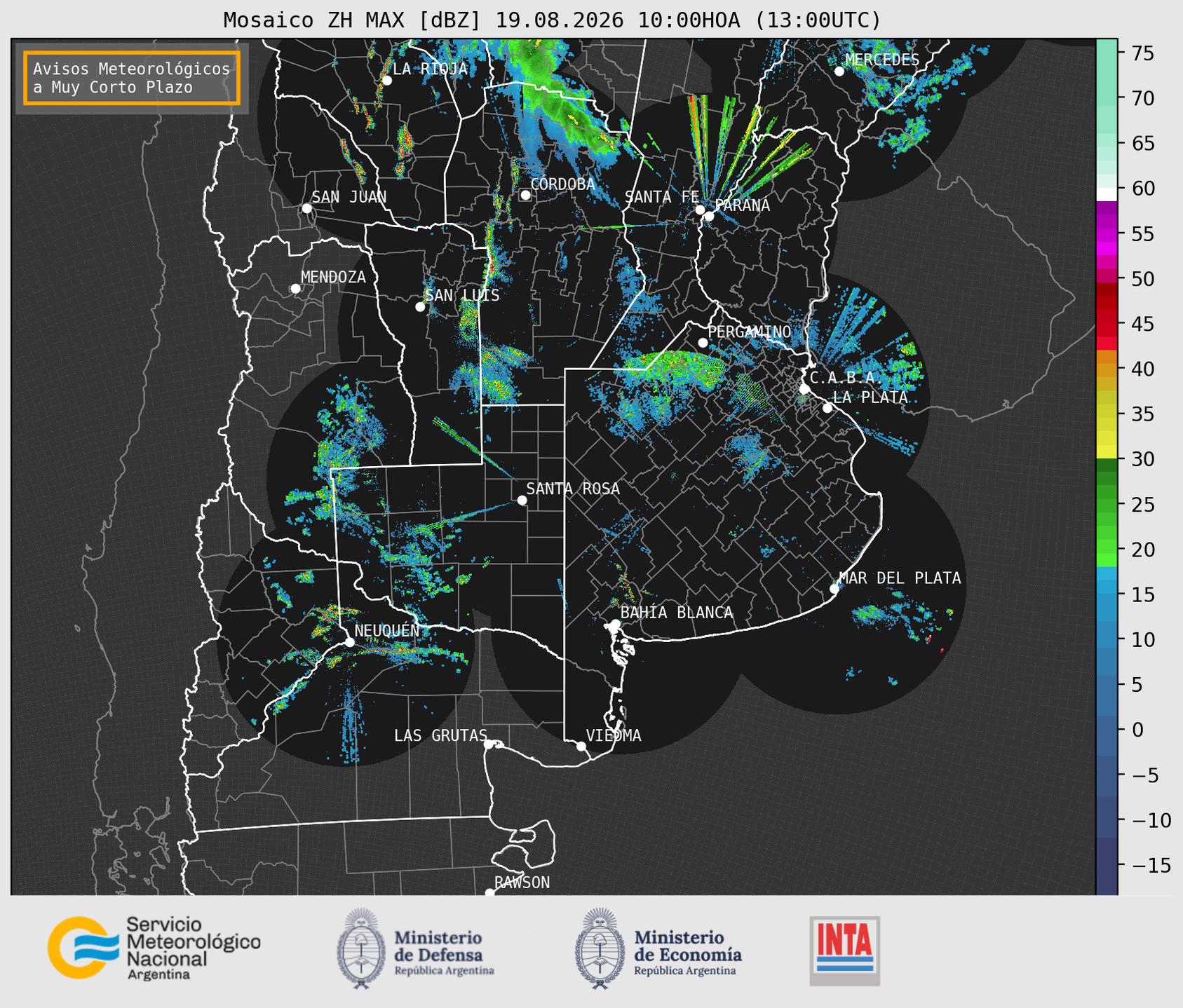Click the Ministerio de Defensa emblem
This screenshot has width=1183, height=1008.
tap(360, 949)
